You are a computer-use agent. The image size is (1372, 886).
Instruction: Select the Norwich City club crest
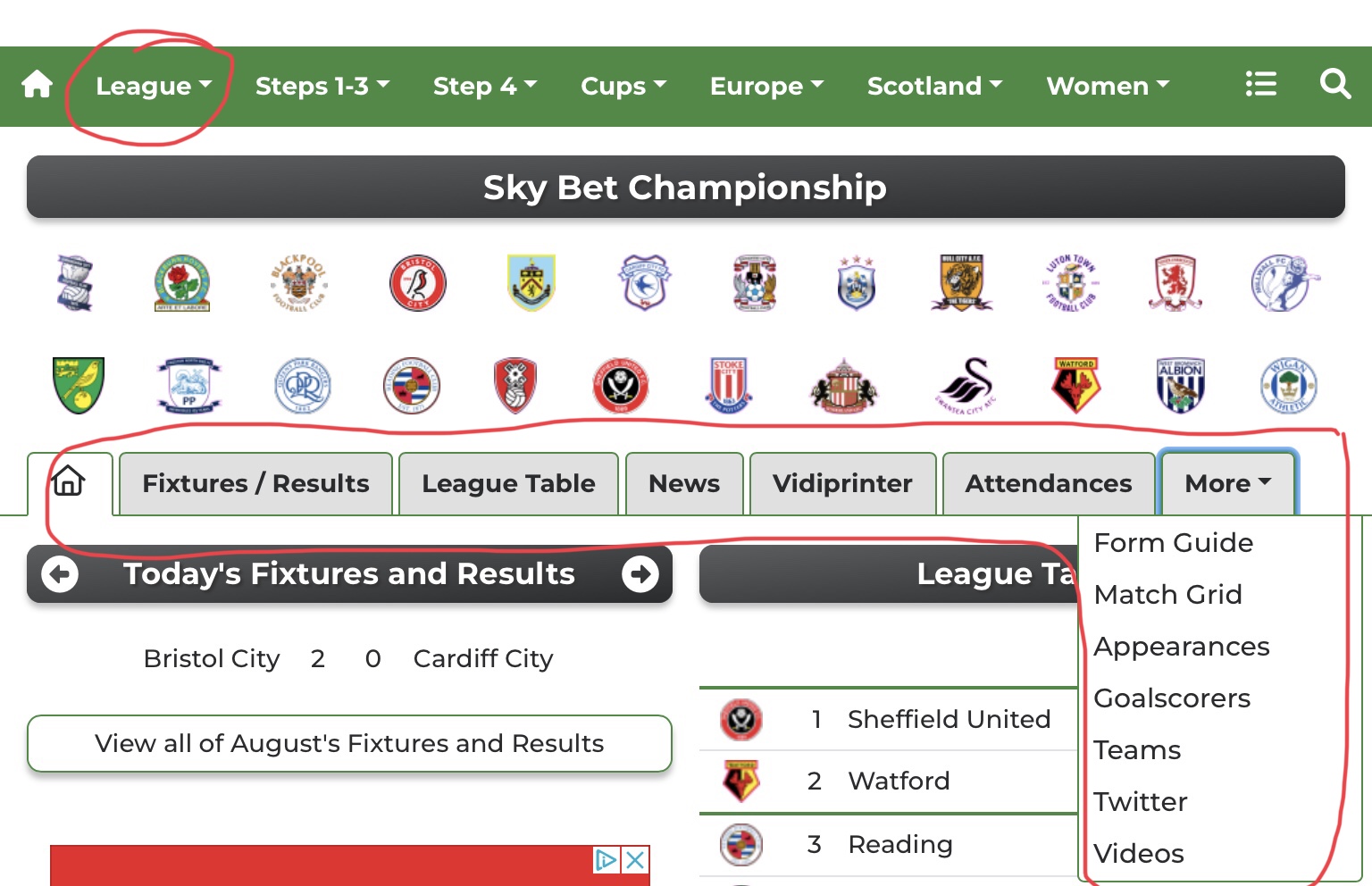[x=79, y=385]
